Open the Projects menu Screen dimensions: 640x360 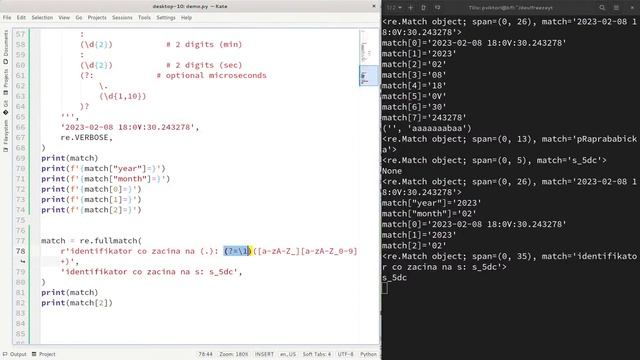click(97, 18)
